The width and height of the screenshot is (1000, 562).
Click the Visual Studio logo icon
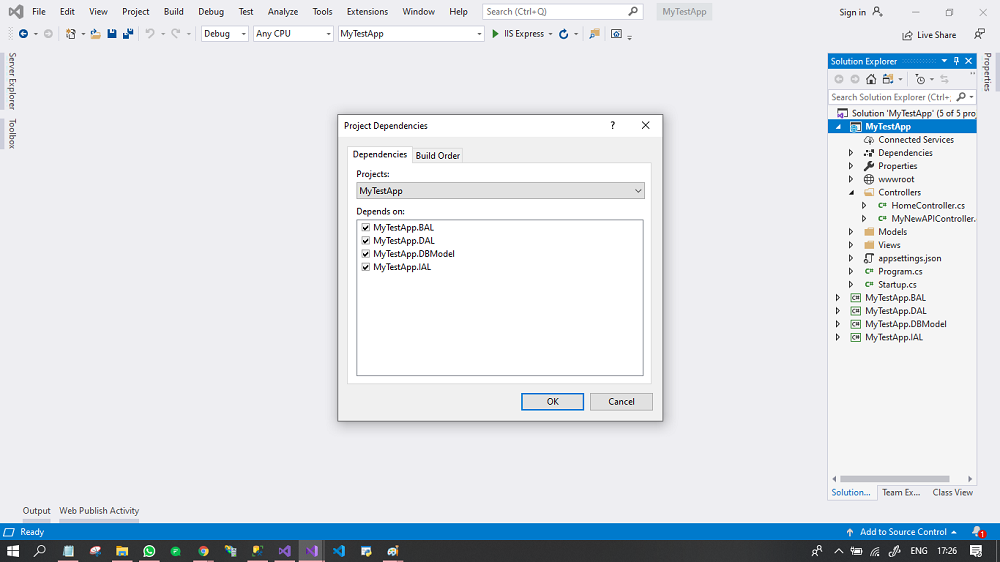click(16, 11)
